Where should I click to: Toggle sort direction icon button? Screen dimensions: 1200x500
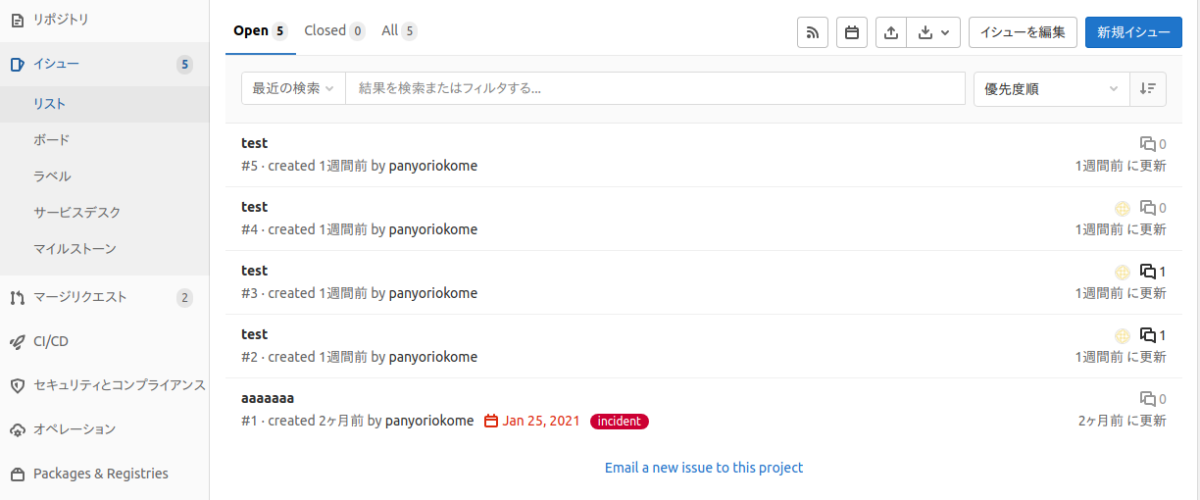1147,89
